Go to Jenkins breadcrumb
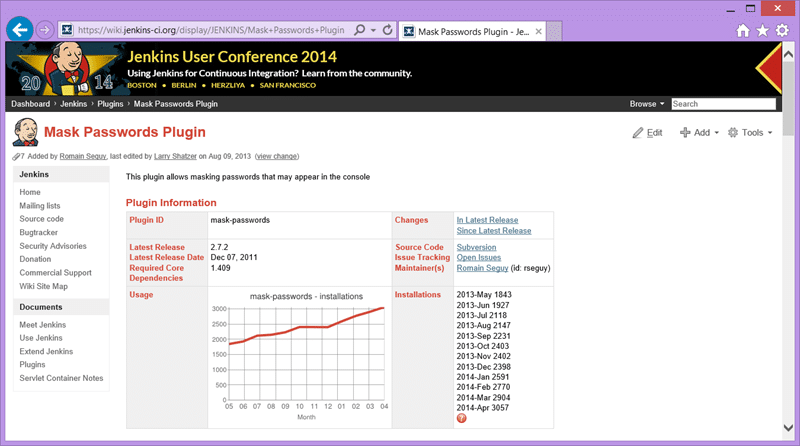This screenshot has width=800, height=446. click(x=73, y=104)
